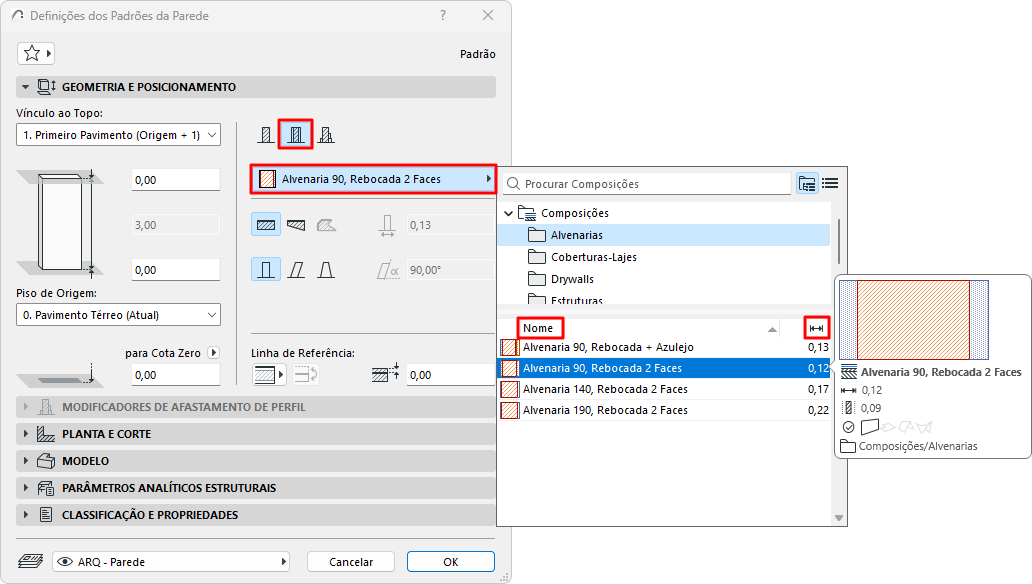Viewport: 1032px width, 584px height.
Task: Choose the Polygonal wall geometry icon
Action: [x=326, y=225]
